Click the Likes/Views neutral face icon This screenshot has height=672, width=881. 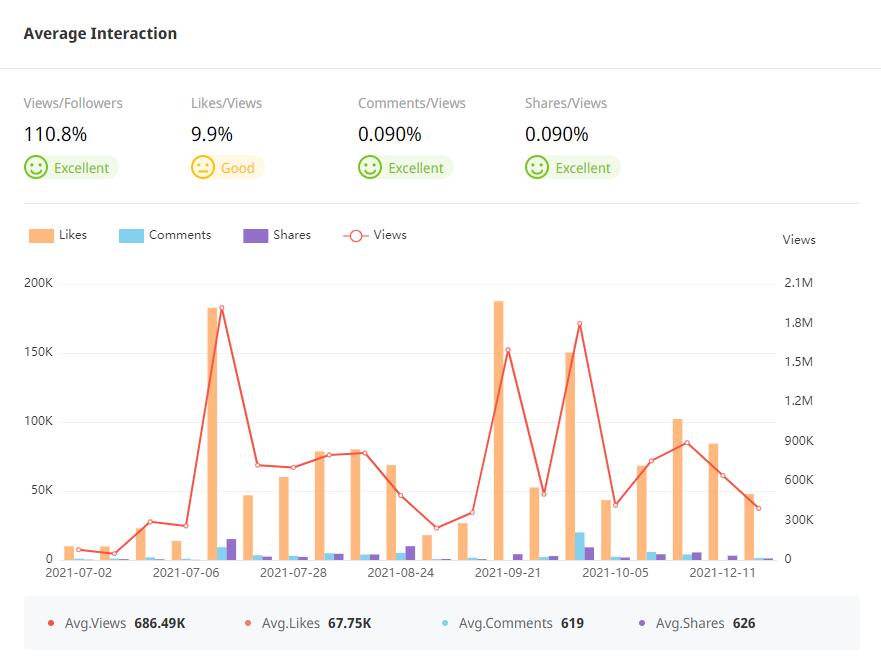[203, 167]
